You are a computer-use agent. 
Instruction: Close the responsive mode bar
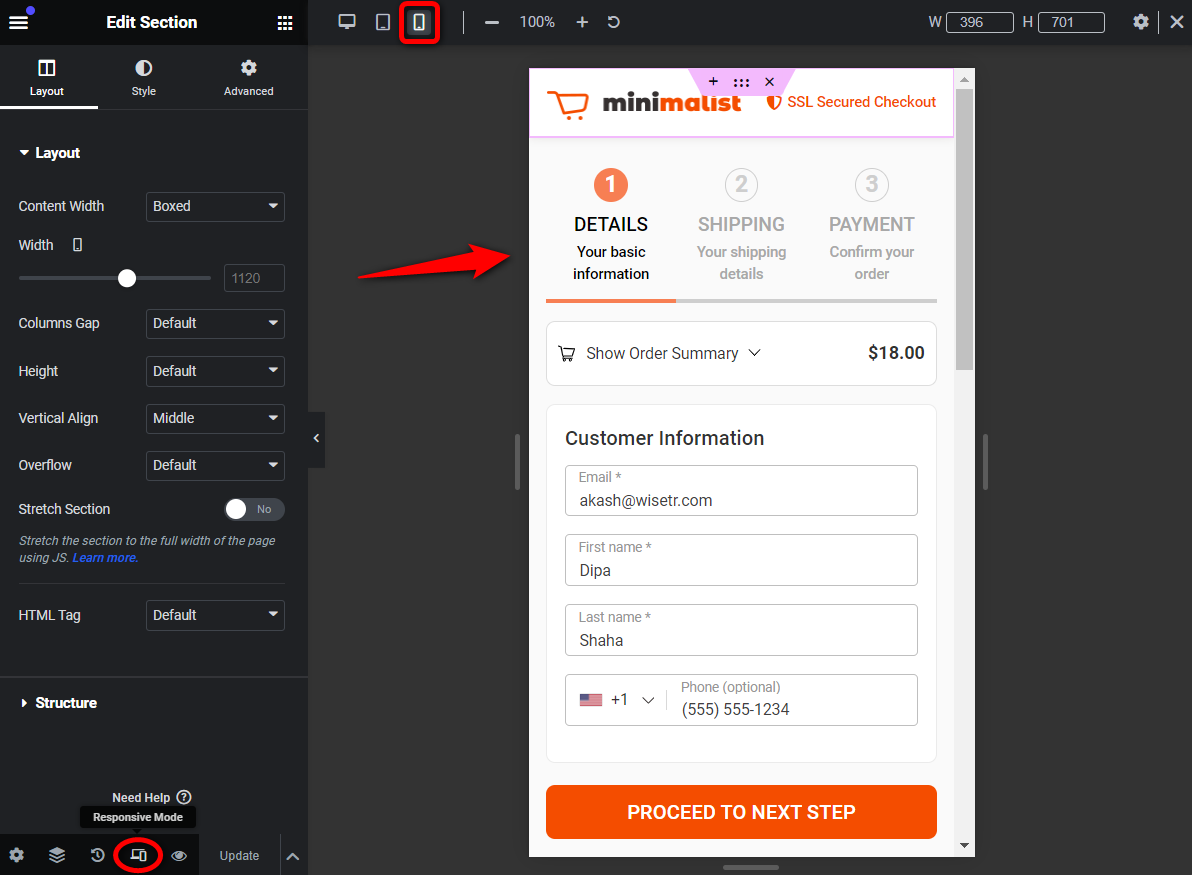tap(1177, 22)
